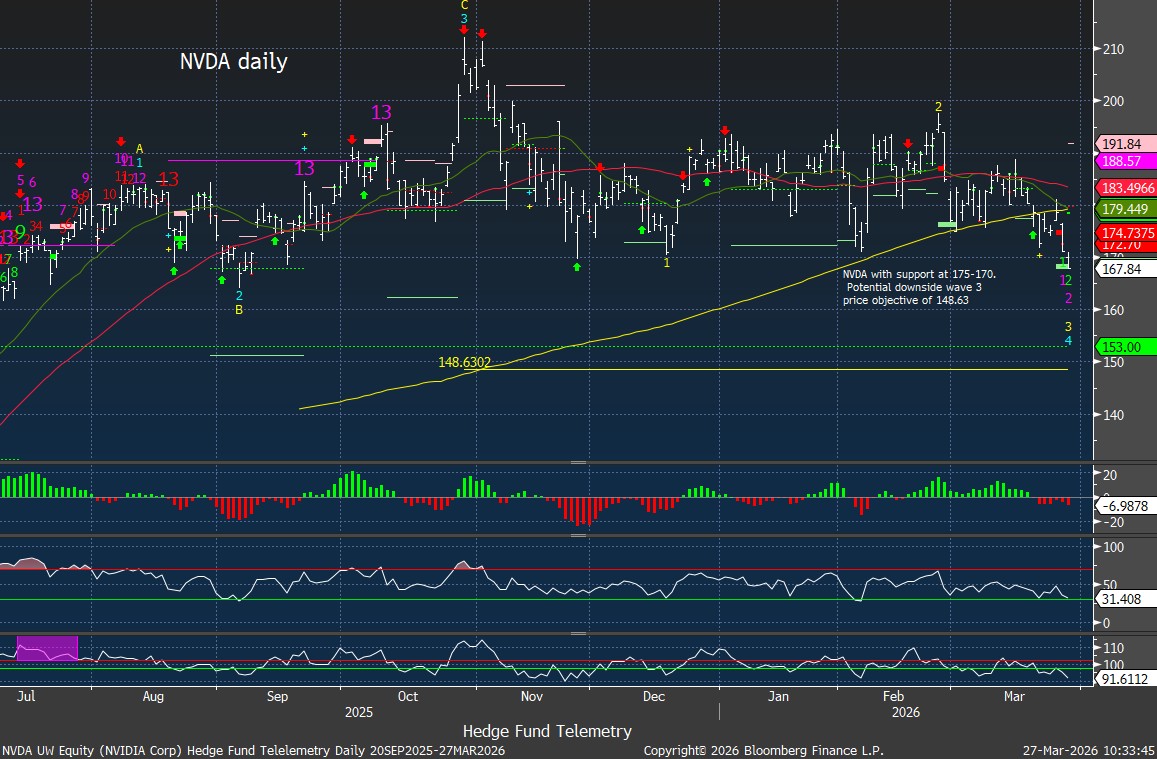Click the divider handle between price and histogram panels
The width and height of the screenshot is (1157, 759).
(x=578, y=462)
